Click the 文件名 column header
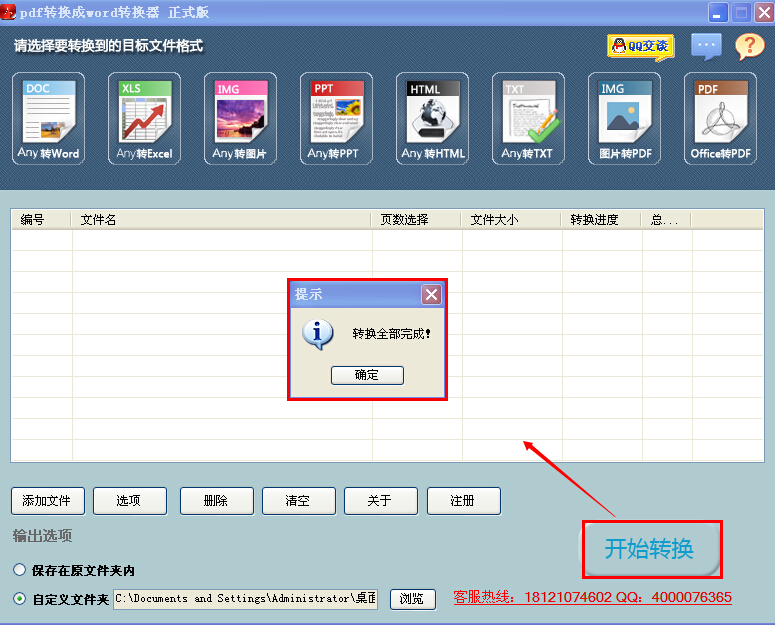Image resolution: width=775 pixels, height=625 pixels. click(221, 220)
